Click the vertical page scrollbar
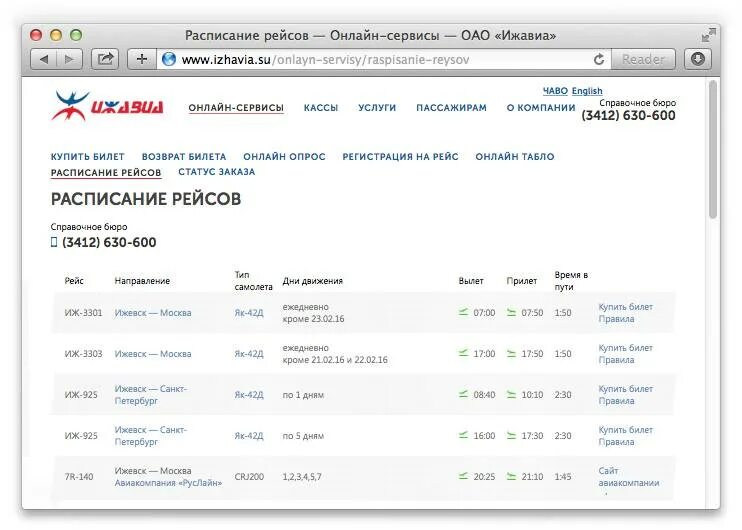This screenshot has width=742, height=530. 713,150
